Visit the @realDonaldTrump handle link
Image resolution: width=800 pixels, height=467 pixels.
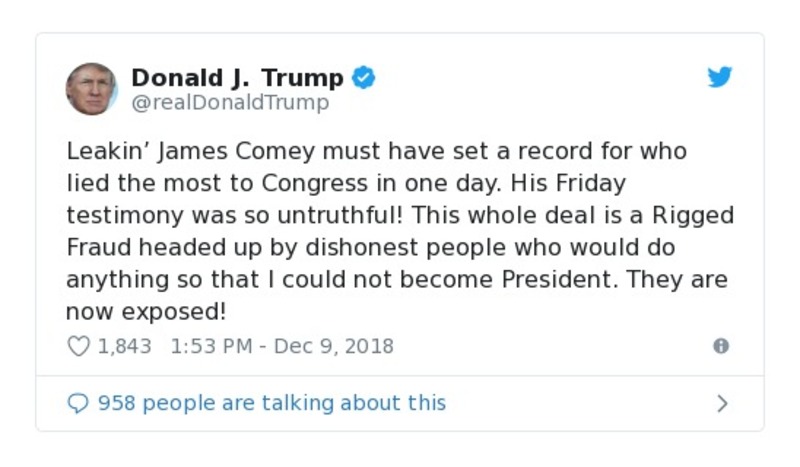pos(230,102)
